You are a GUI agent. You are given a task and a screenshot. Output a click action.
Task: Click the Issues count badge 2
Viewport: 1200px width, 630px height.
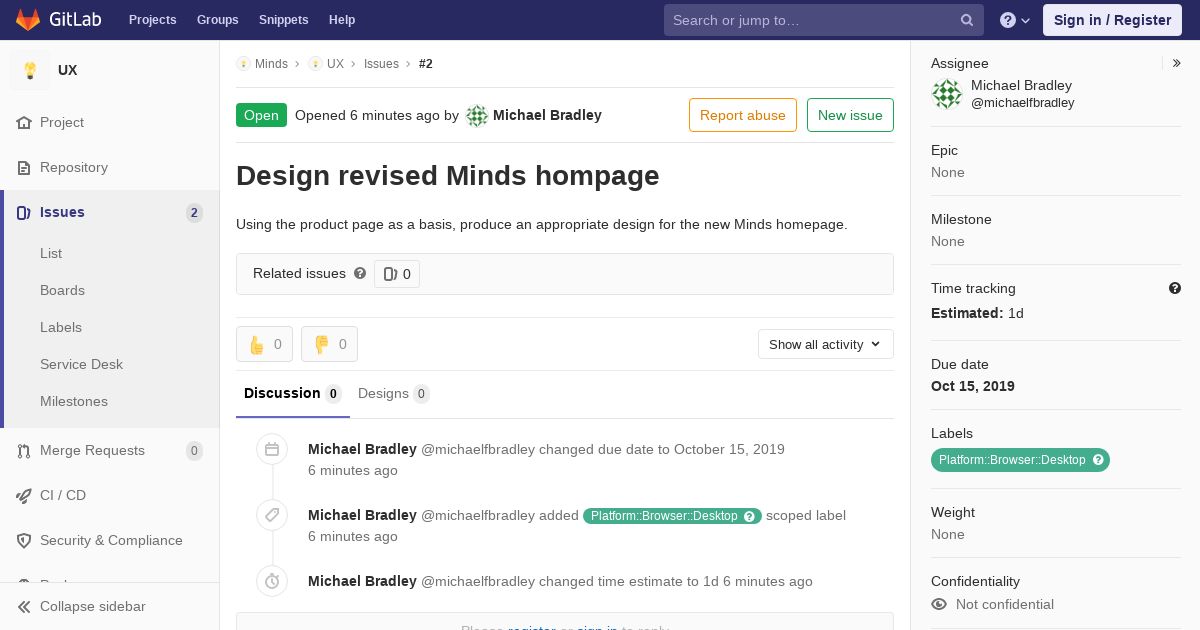tap(194, 212)
